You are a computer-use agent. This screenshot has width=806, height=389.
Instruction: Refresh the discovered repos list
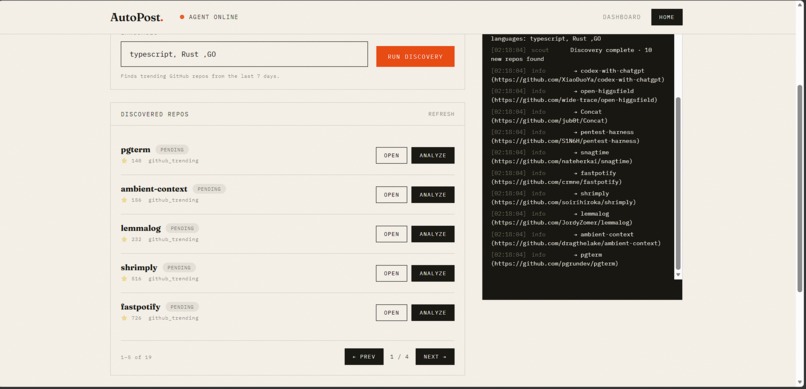(441, 114)
